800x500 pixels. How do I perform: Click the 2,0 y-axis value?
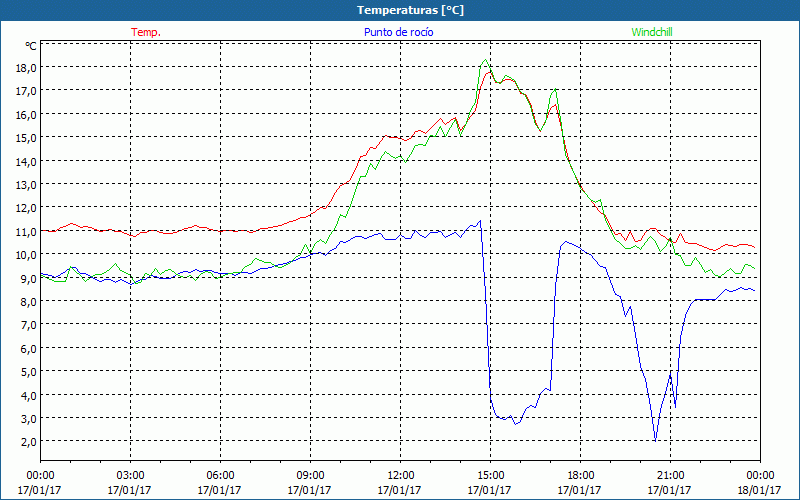pyautogui.click(x=28, y=442)
